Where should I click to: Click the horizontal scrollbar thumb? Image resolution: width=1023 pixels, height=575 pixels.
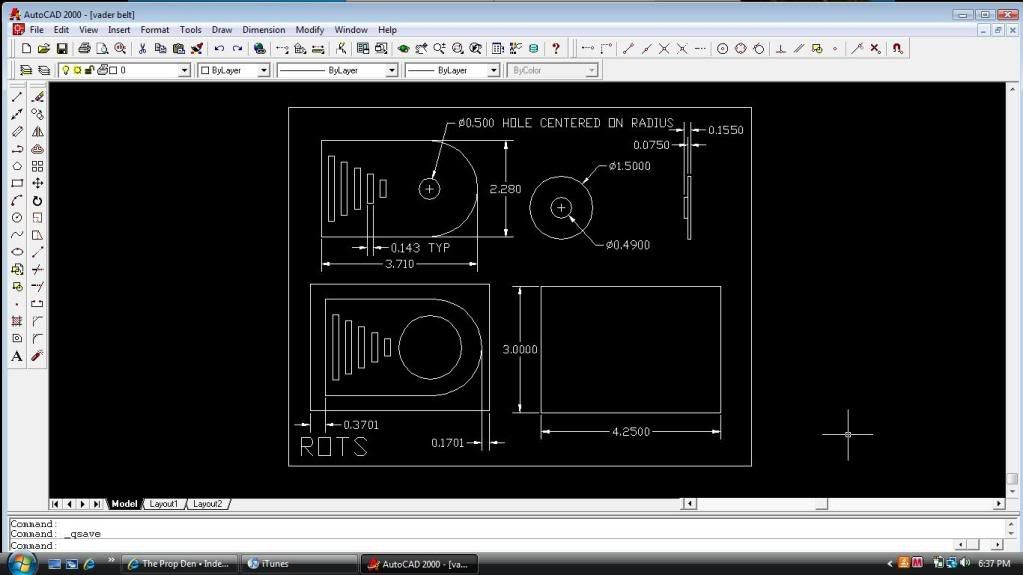[821, 504]
